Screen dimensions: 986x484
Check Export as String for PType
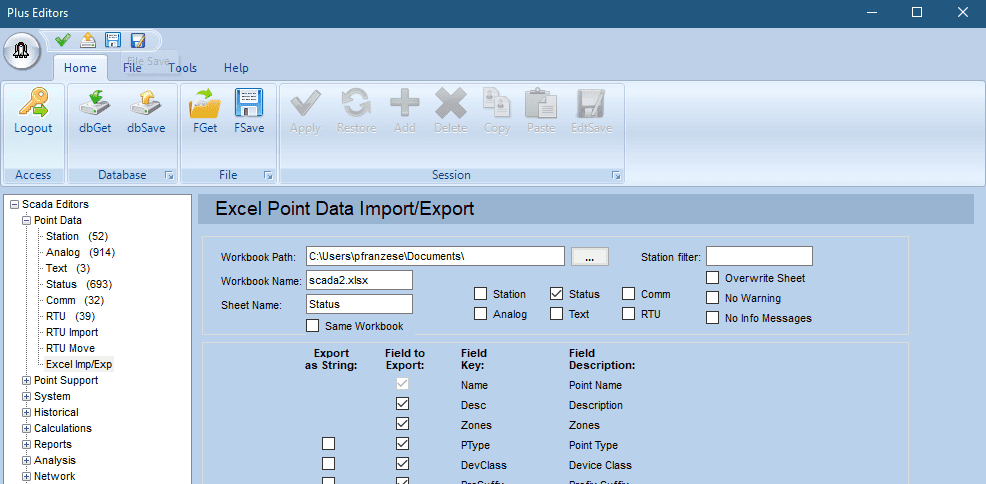(328, 444)
